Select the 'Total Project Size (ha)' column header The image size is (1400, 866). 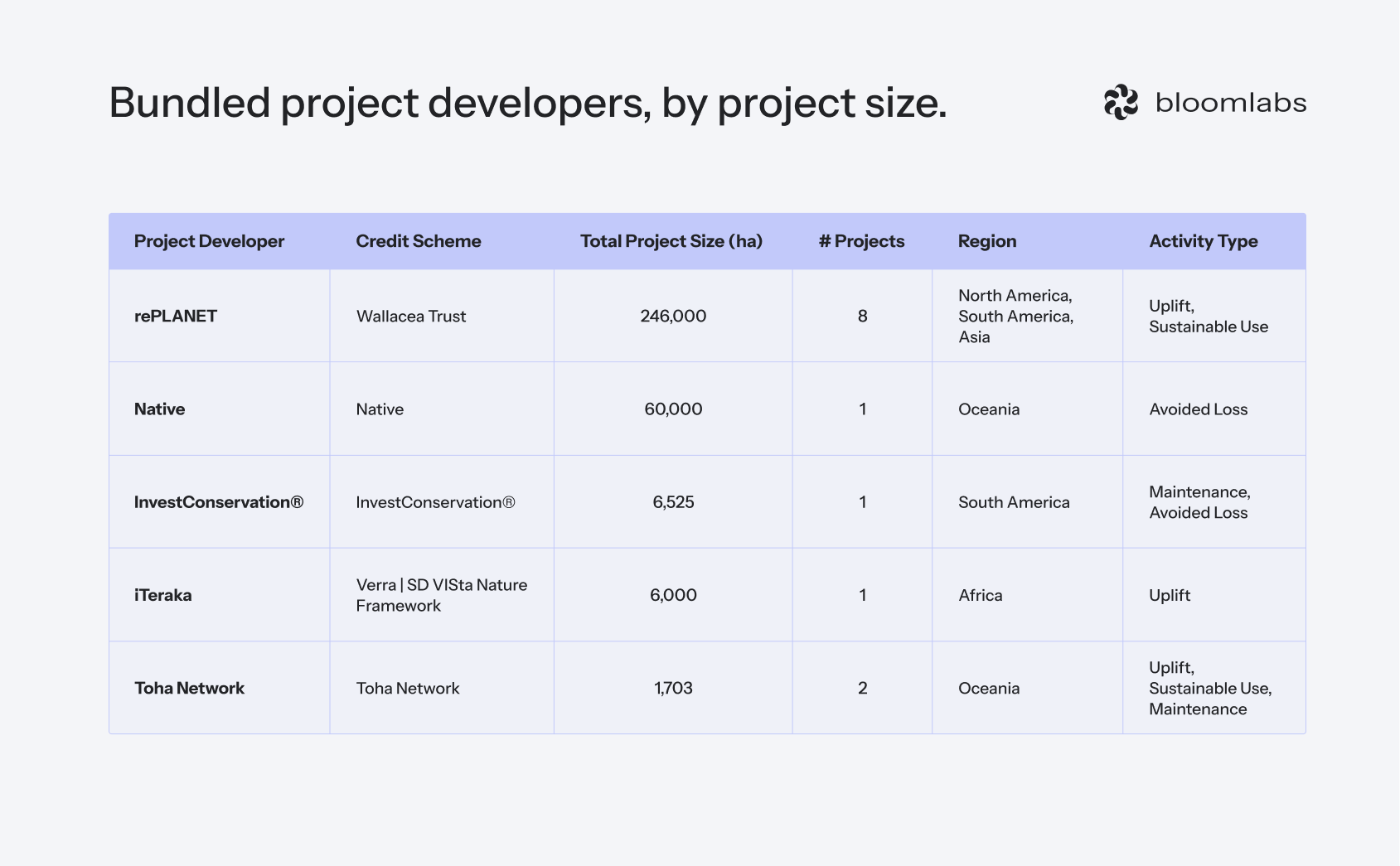point(671,241)
